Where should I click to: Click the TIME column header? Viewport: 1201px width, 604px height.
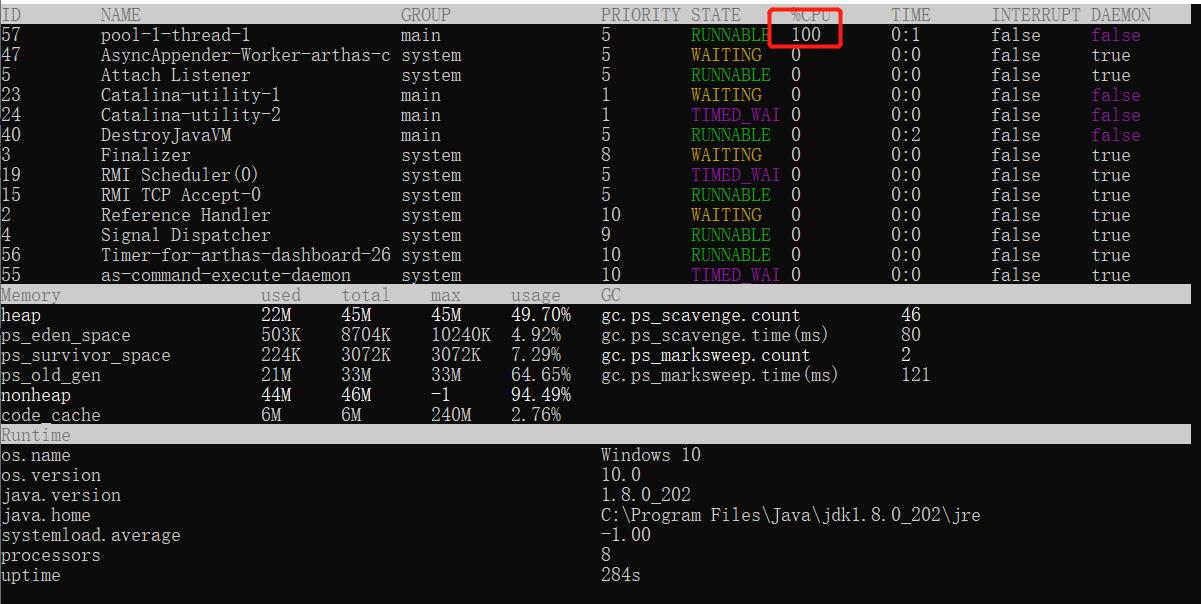tap(911, 15)
